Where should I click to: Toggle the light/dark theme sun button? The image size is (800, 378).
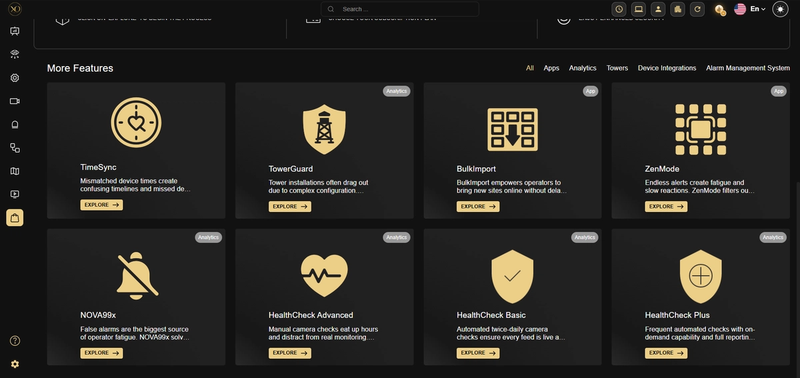click(780, 9)
